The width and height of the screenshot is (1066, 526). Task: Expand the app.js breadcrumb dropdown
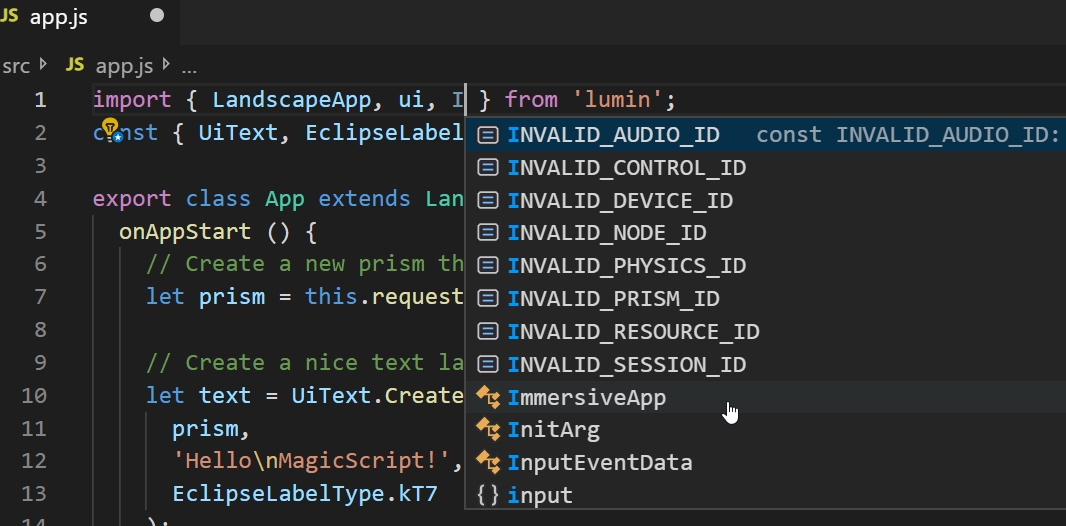click(x=124, y=66)
